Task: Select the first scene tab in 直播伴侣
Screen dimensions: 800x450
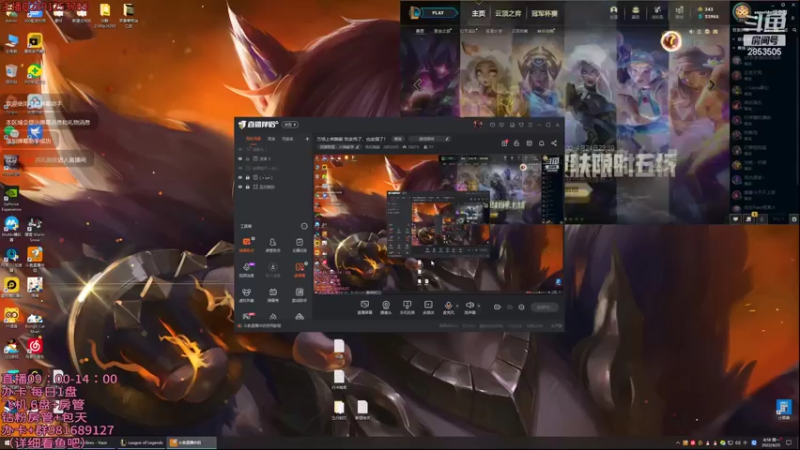Action: tap(253, 139)
